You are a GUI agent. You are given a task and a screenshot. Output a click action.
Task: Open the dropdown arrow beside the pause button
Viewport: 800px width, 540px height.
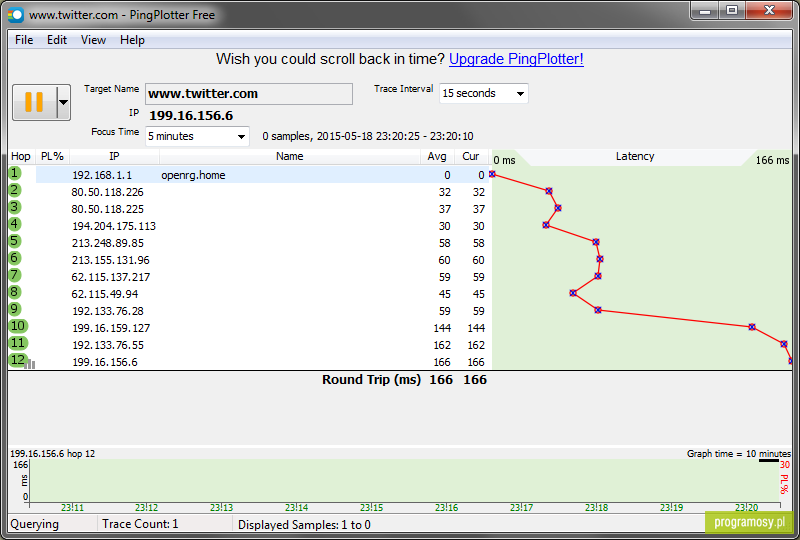[63, 102]
